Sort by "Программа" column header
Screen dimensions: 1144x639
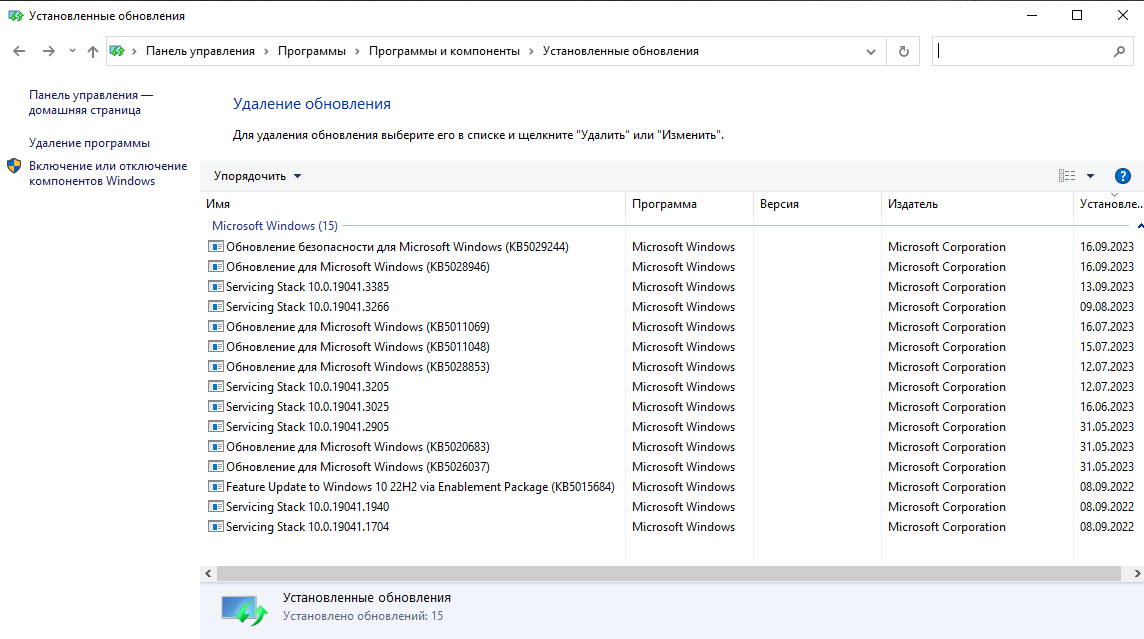tap(689, 204)
